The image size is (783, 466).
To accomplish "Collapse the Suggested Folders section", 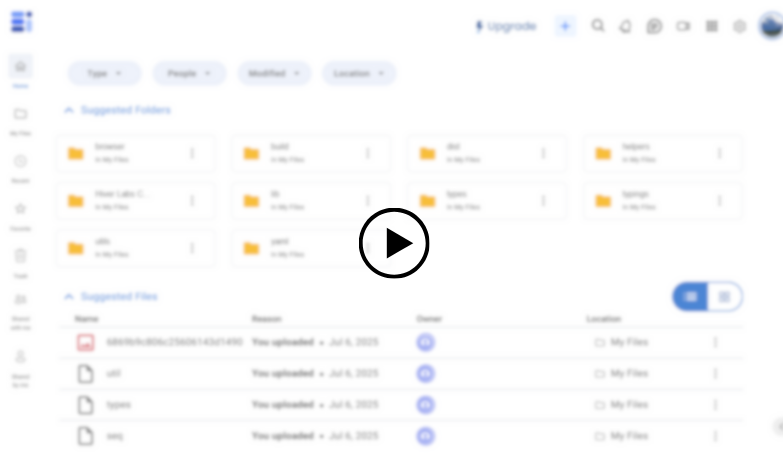I will click(x=69, y=110).
